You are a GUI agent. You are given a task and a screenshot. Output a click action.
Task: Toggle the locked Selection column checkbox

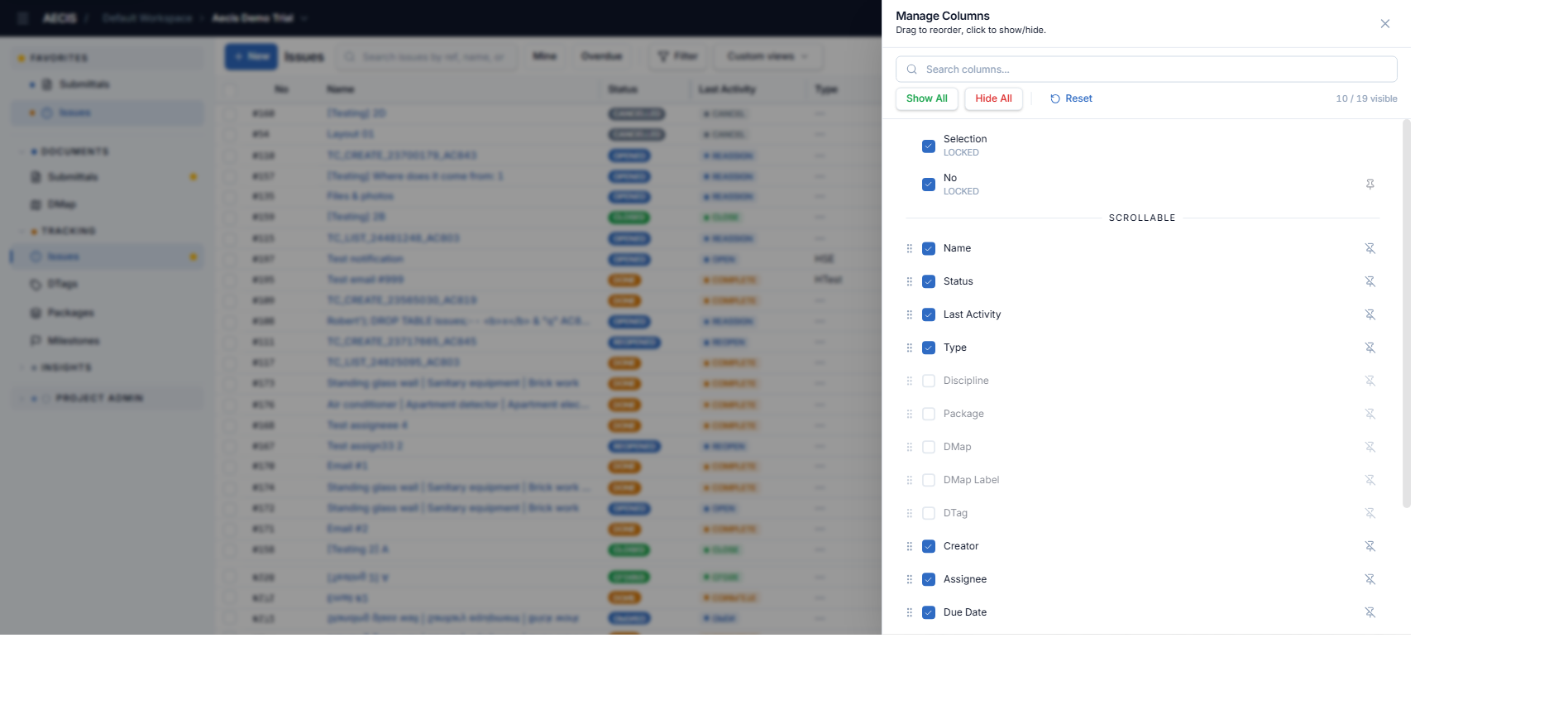coord(929,146)
